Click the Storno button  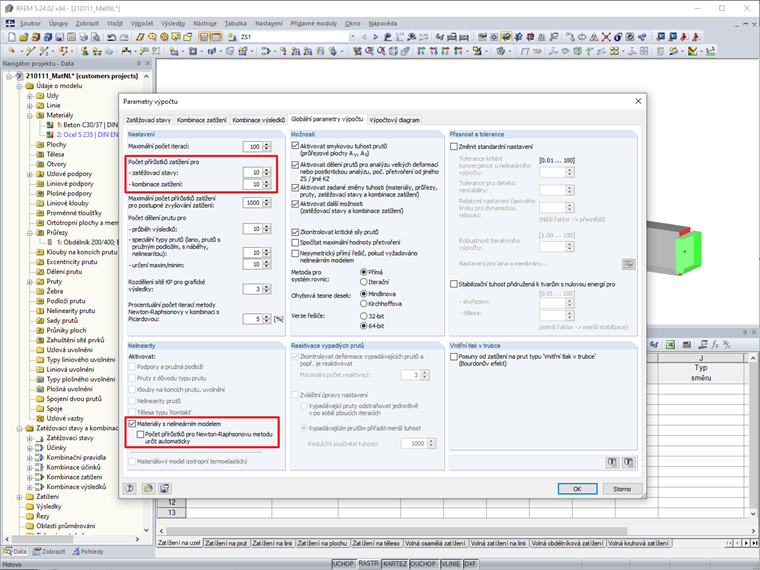pos(622,489)
